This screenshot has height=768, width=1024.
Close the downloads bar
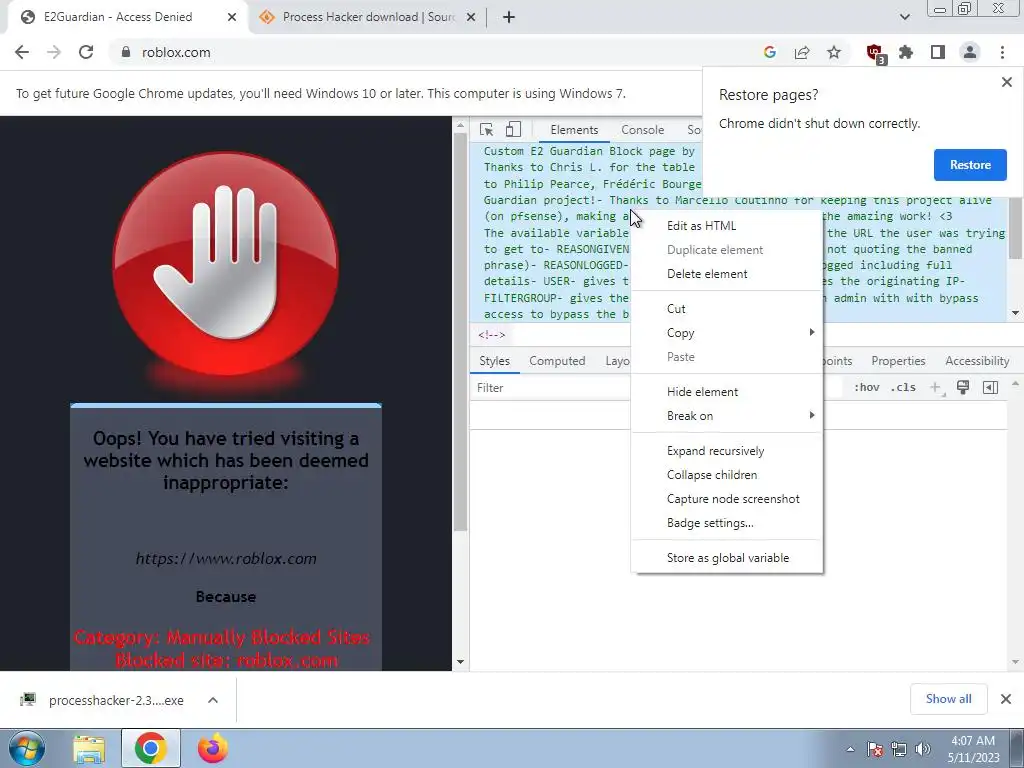(x=1006, y=699)
